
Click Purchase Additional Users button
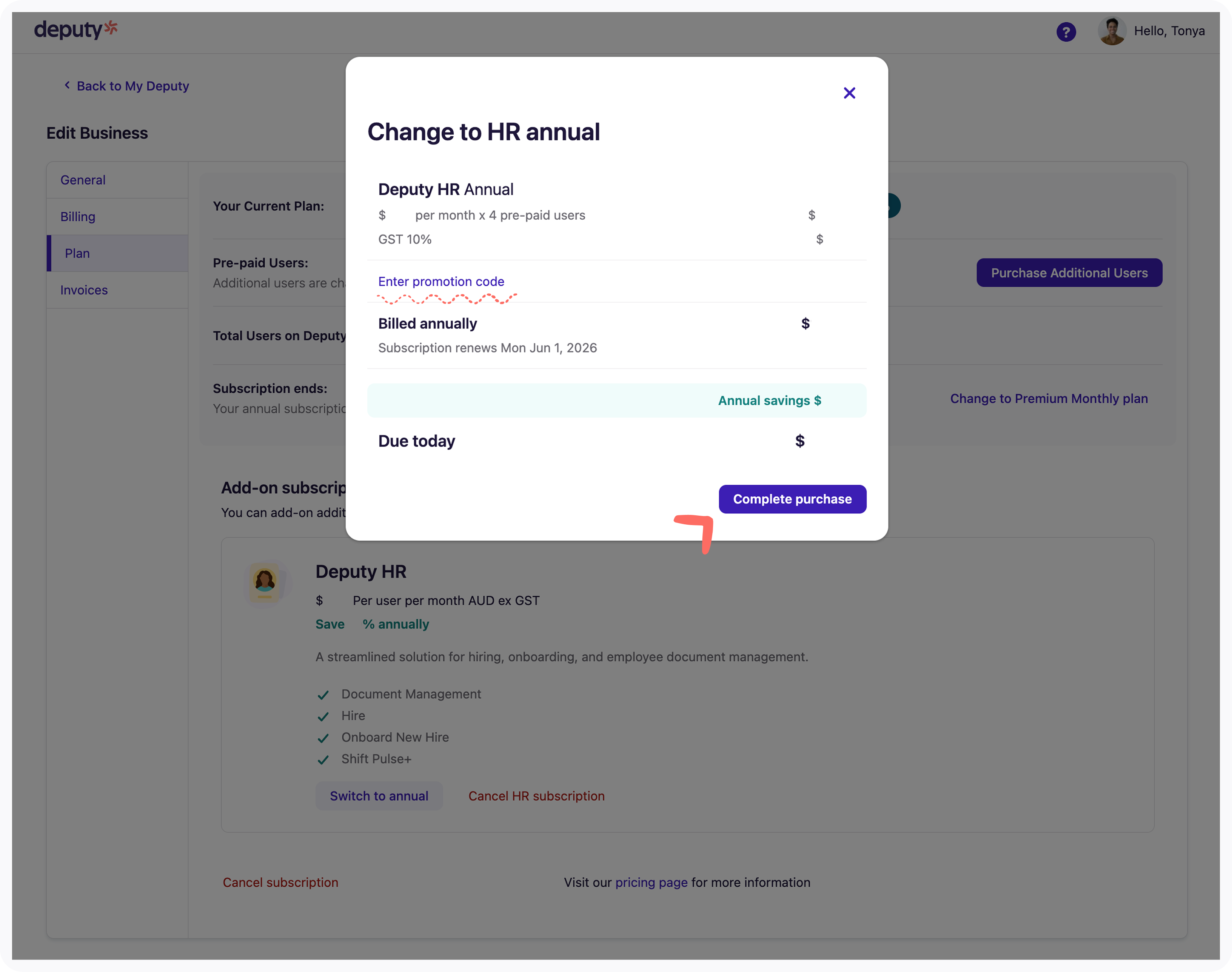click(x=1069, y=273)
